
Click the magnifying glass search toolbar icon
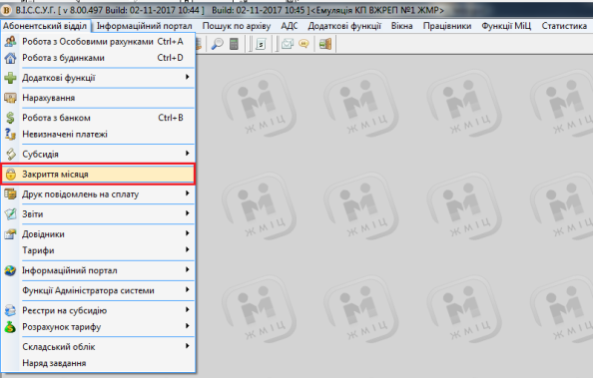pyautogui.click(x=217, y=44)
